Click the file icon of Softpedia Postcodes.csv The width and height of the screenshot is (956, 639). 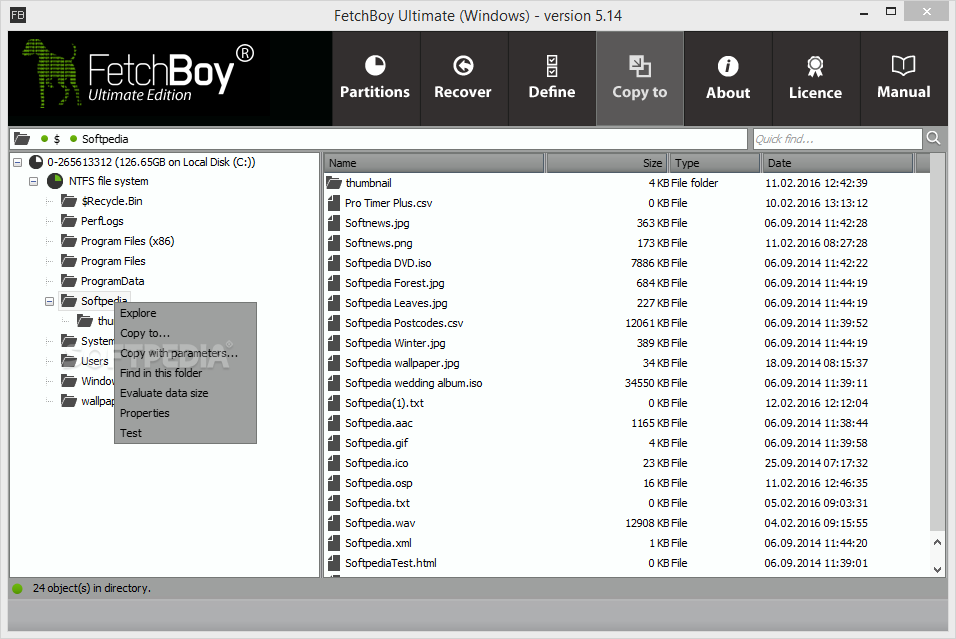click(334, 323)
